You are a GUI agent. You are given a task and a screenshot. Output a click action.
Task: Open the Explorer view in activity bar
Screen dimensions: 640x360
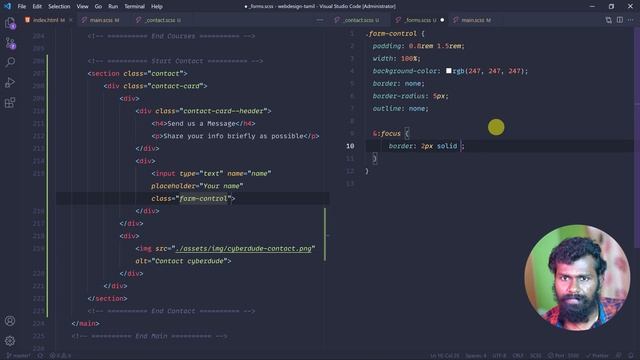point(10,23)
